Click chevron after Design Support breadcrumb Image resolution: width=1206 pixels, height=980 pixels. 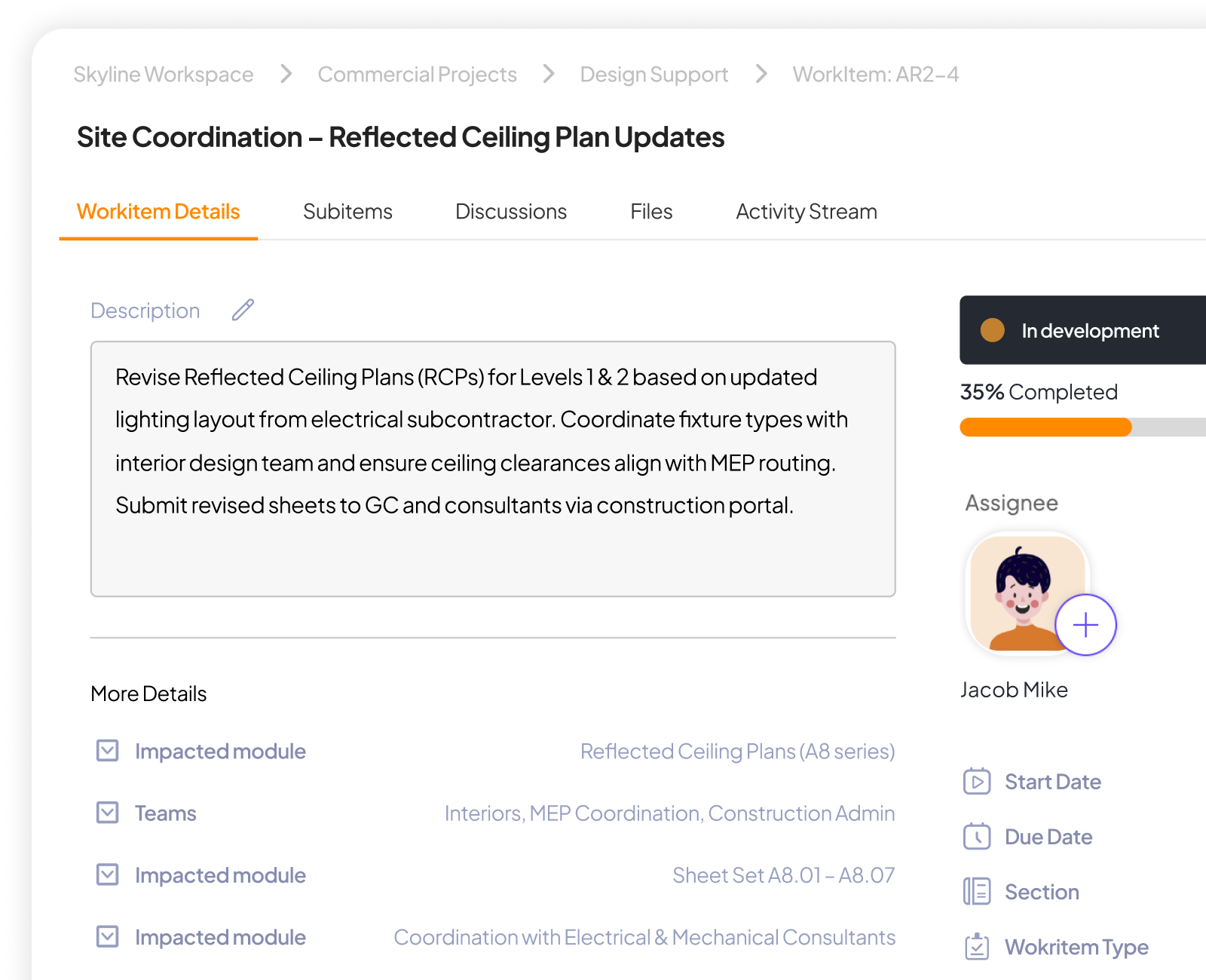coord(761,74)
